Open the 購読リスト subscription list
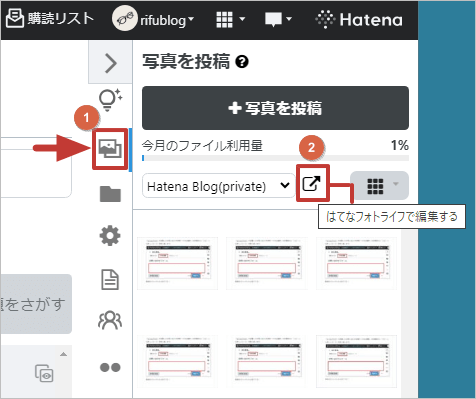476x399 pixels. click(49, 18)
